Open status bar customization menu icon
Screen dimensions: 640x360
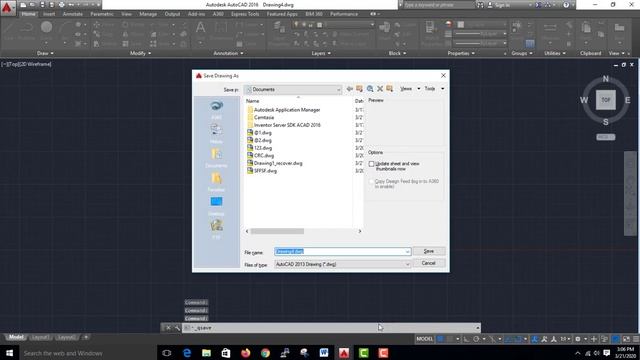click(636, 339)
